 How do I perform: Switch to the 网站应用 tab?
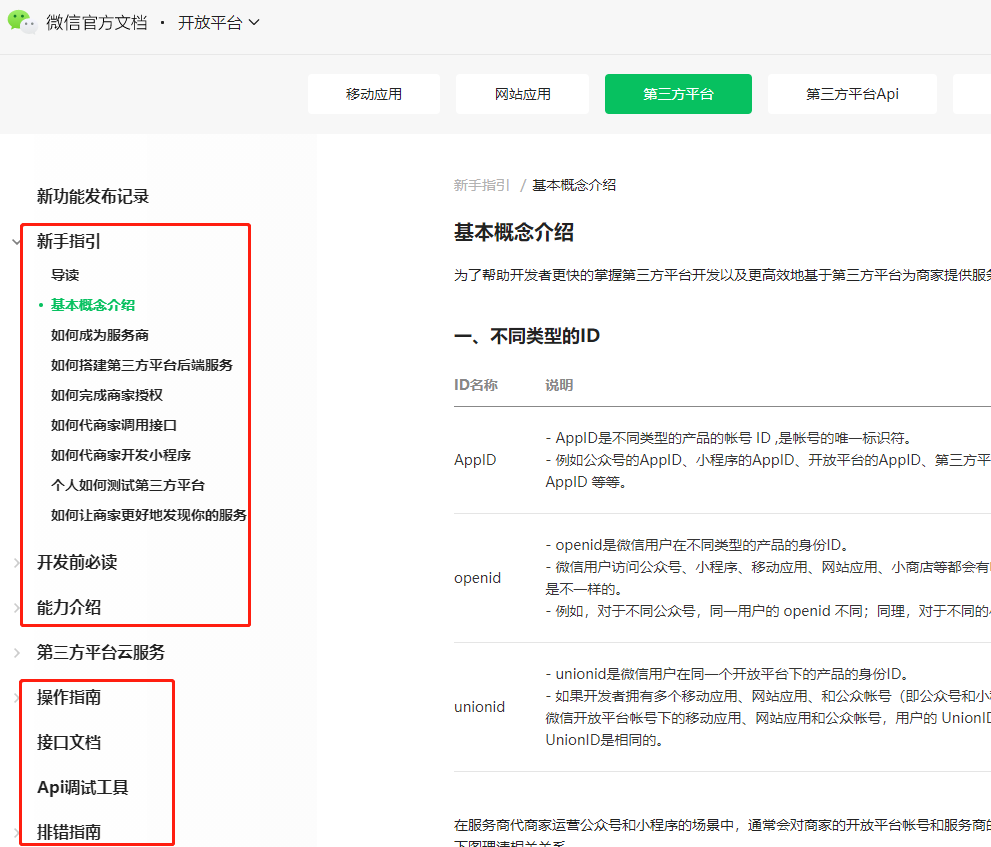pyautogui.click(x=522, y=94)
